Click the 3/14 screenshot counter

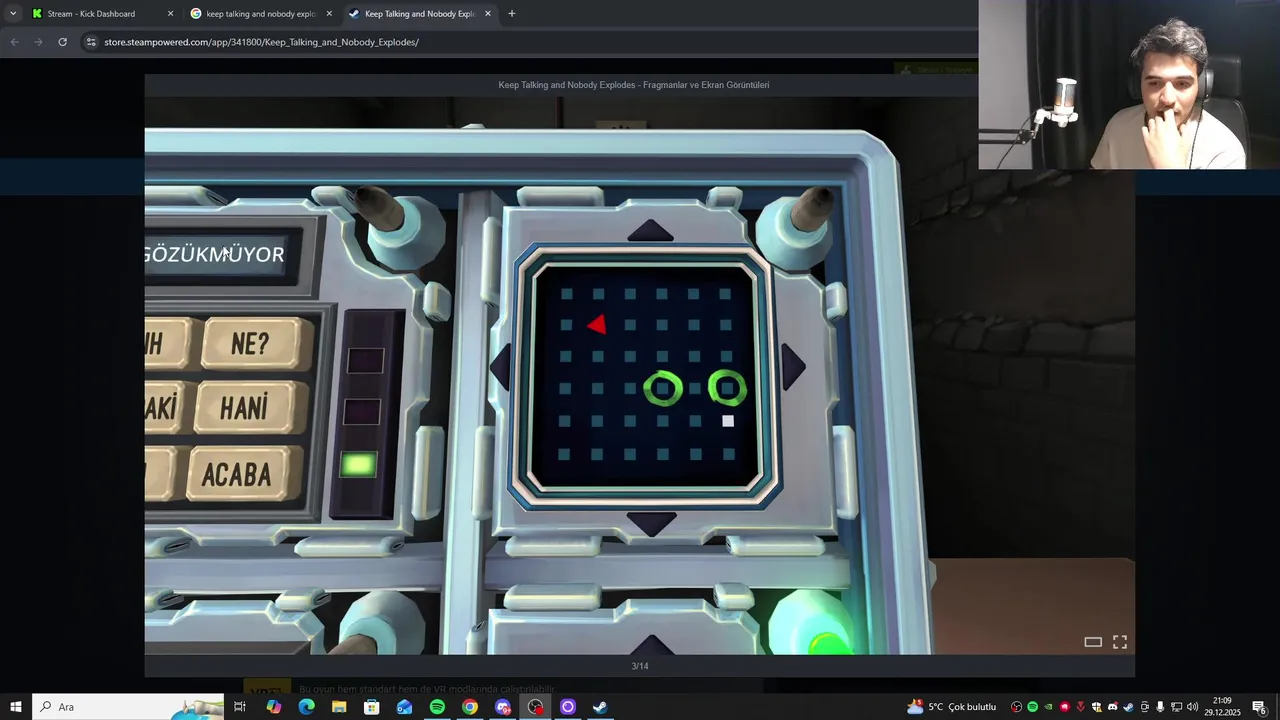click(640, 666)
